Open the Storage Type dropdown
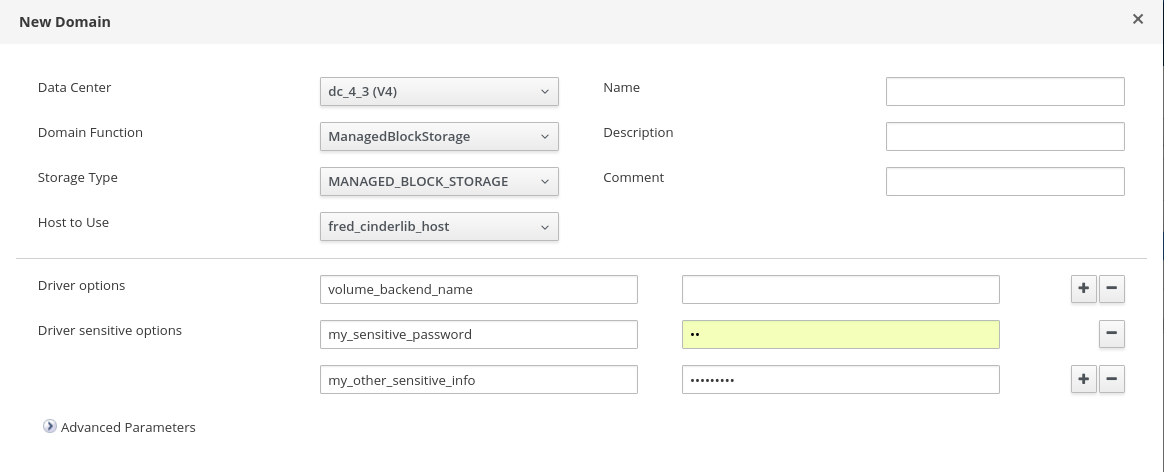The height and width of the screenshot is (472, 1164). coord(438,181)
